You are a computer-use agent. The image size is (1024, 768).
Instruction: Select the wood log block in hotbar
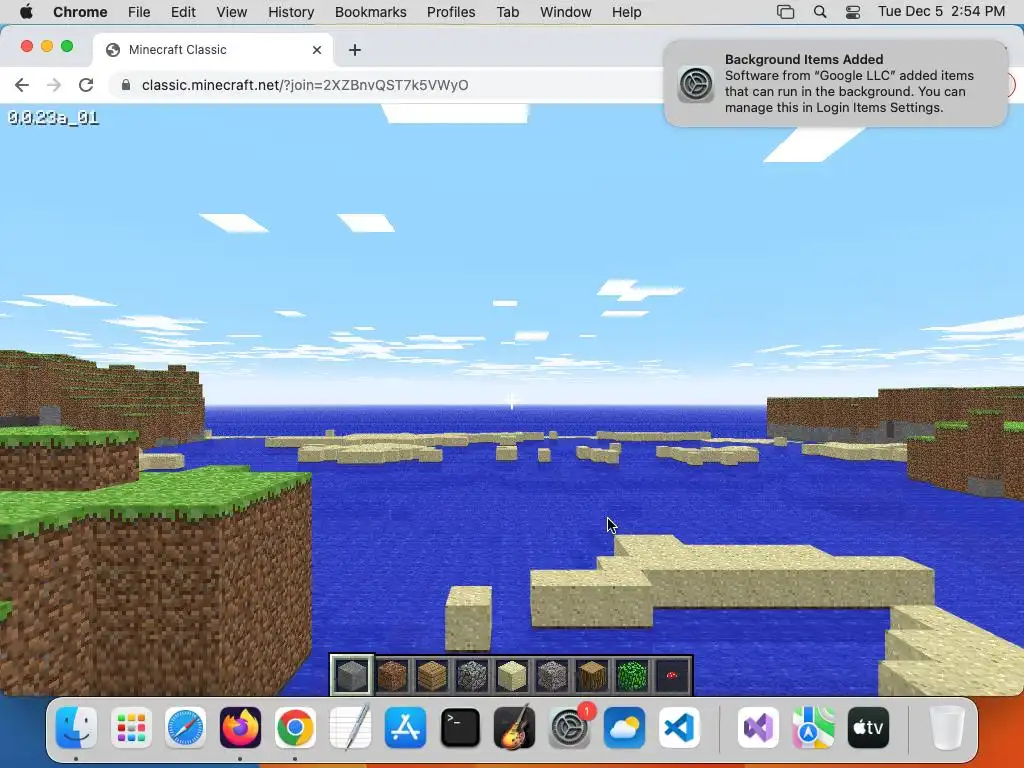click(x=592, y=675)
